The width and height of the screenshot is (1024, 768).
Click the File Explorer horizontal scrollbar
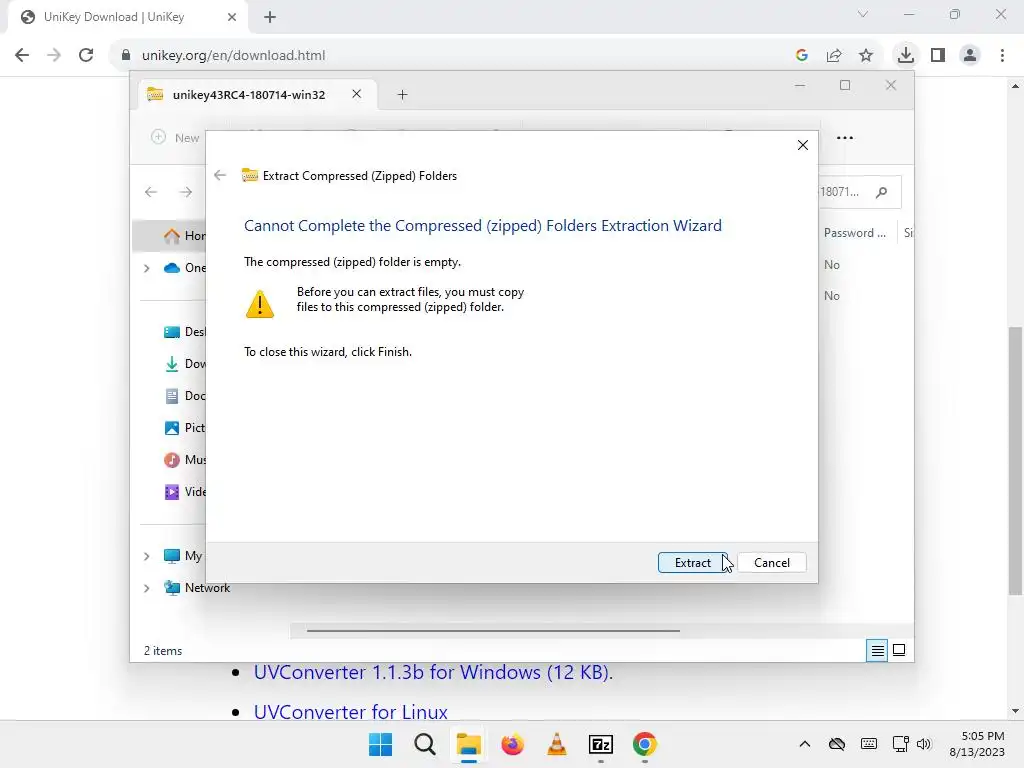493,631
